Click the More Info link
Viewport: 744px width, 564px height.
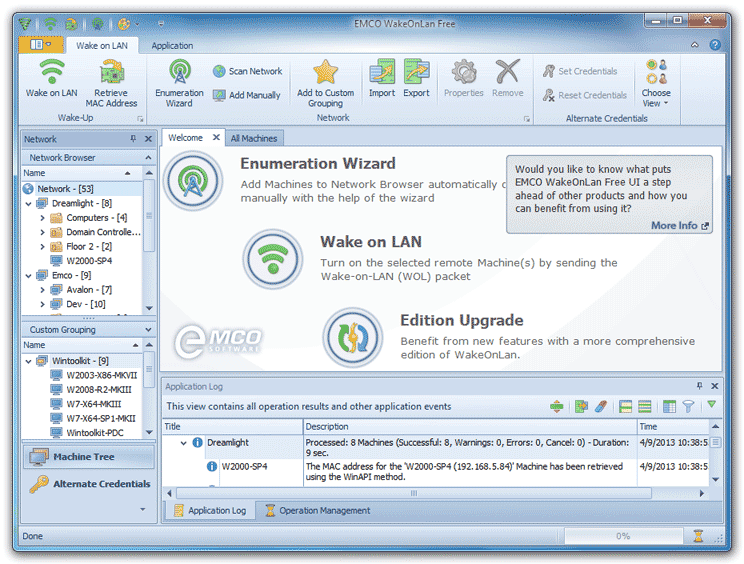coord(679,225)
